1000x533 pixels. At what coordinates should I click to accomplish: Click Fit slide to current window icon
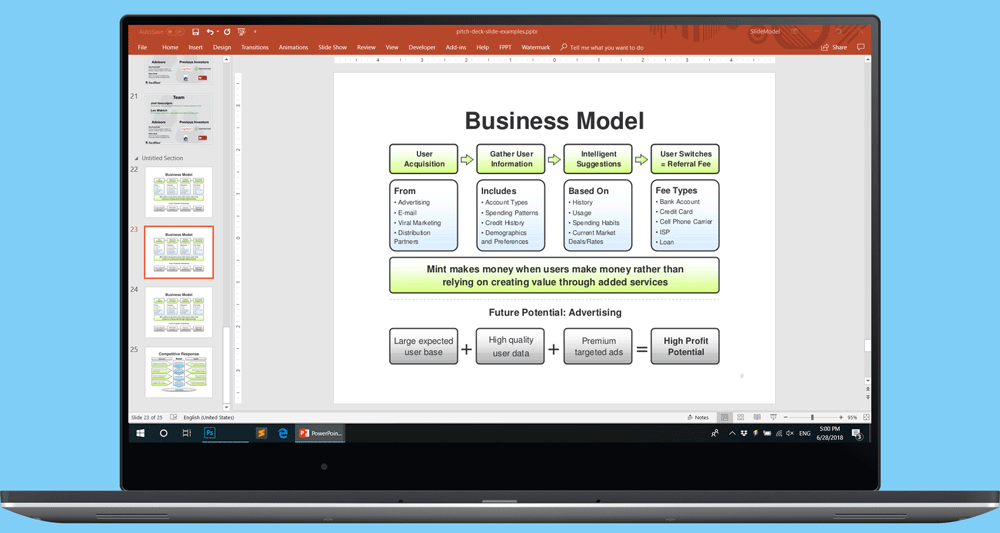[x=866, y=418]
